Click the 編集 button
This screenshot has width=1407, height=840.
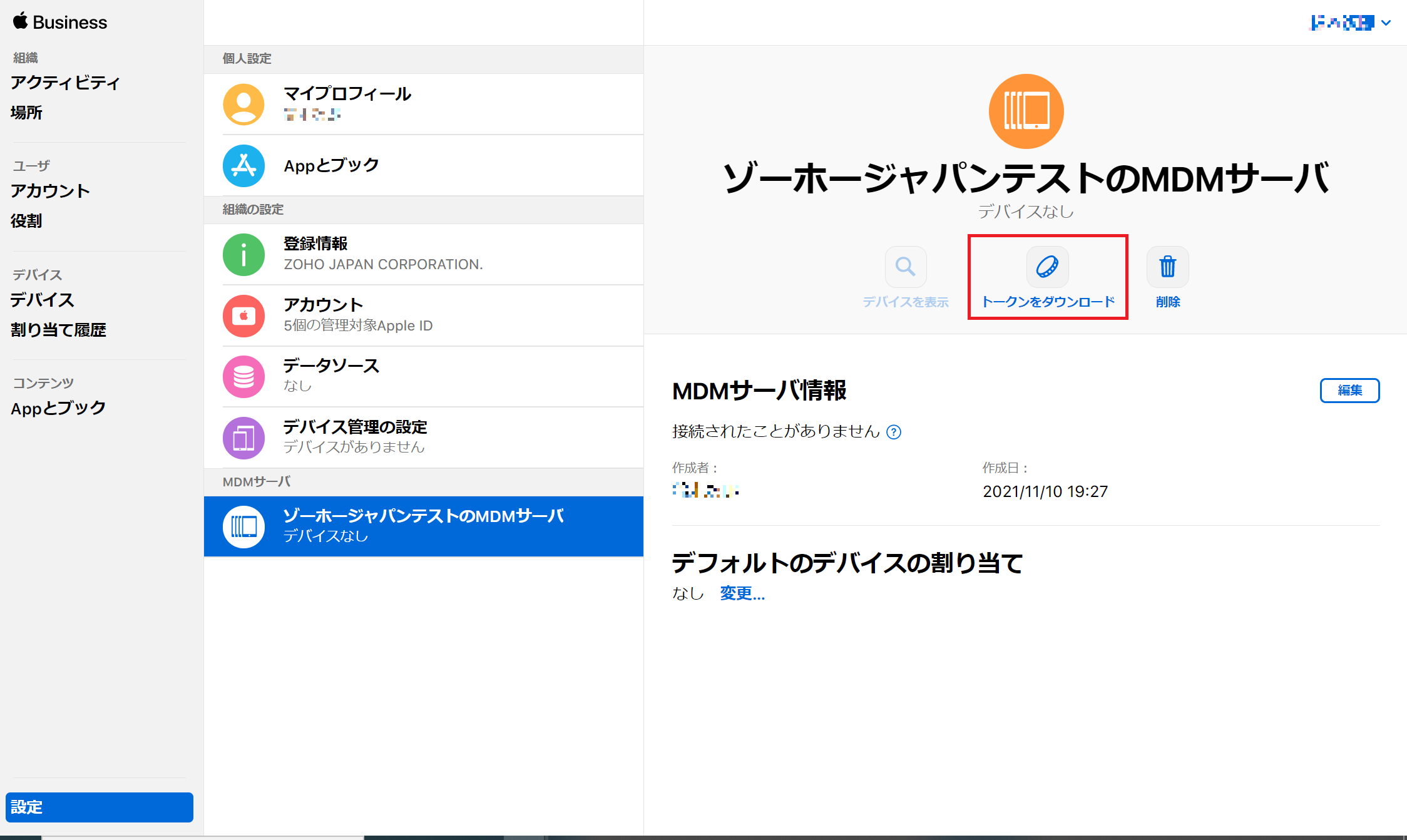click(x=1349, y=391)
